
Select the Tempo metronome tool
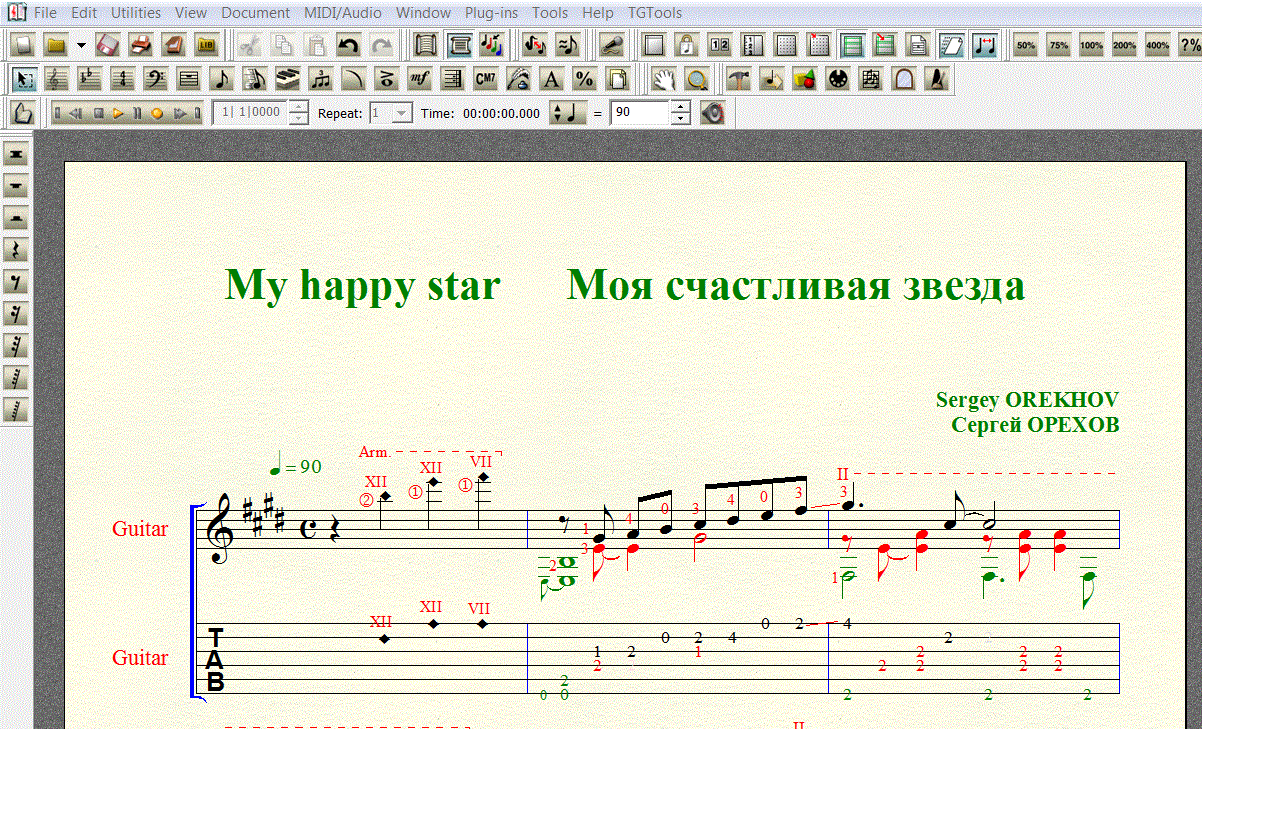pos(937,79)
